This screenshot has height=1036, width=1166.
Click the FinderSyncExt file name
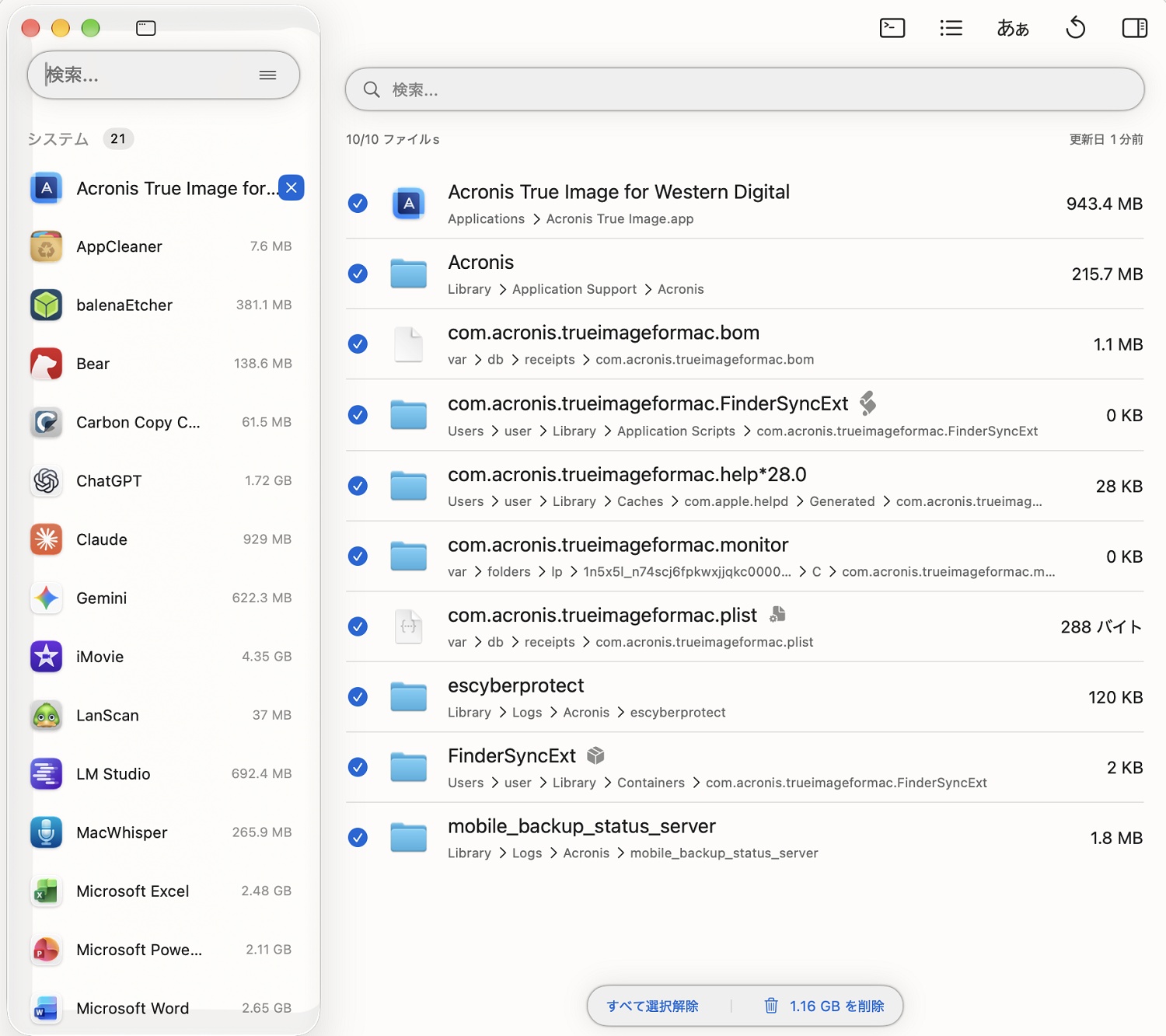click(511, 756)
